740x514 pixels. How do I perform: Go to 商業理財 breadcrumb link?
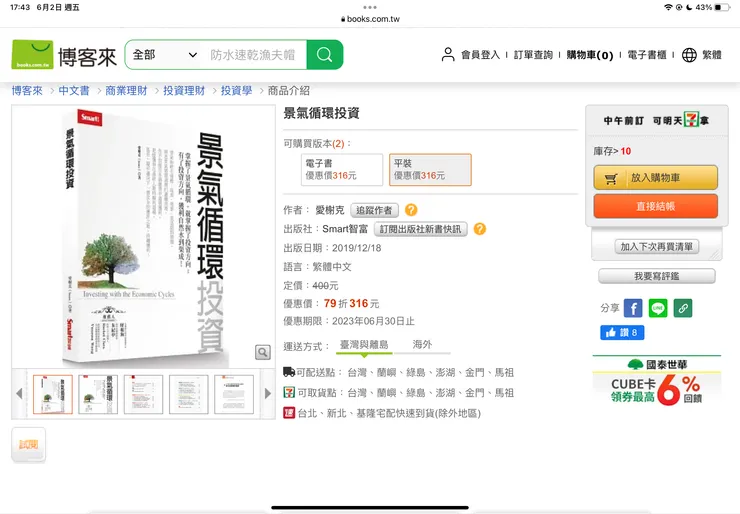click(x=126, y=91)
